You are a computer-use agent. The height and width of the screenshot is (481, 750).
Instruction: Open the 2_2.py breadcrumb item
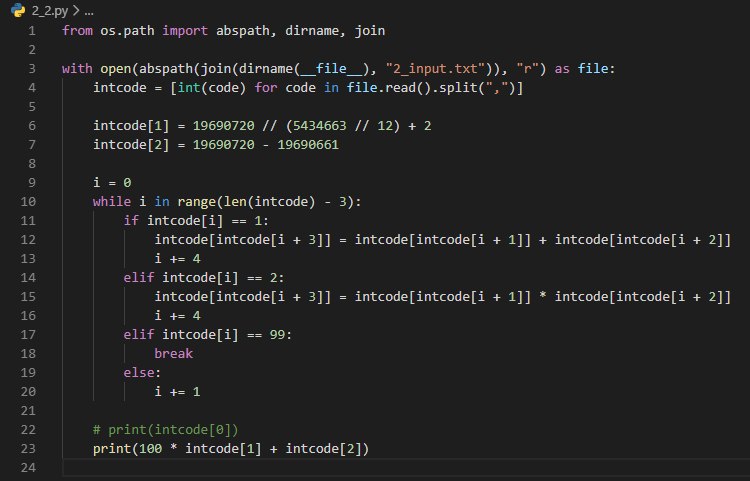tap(50, 11)
